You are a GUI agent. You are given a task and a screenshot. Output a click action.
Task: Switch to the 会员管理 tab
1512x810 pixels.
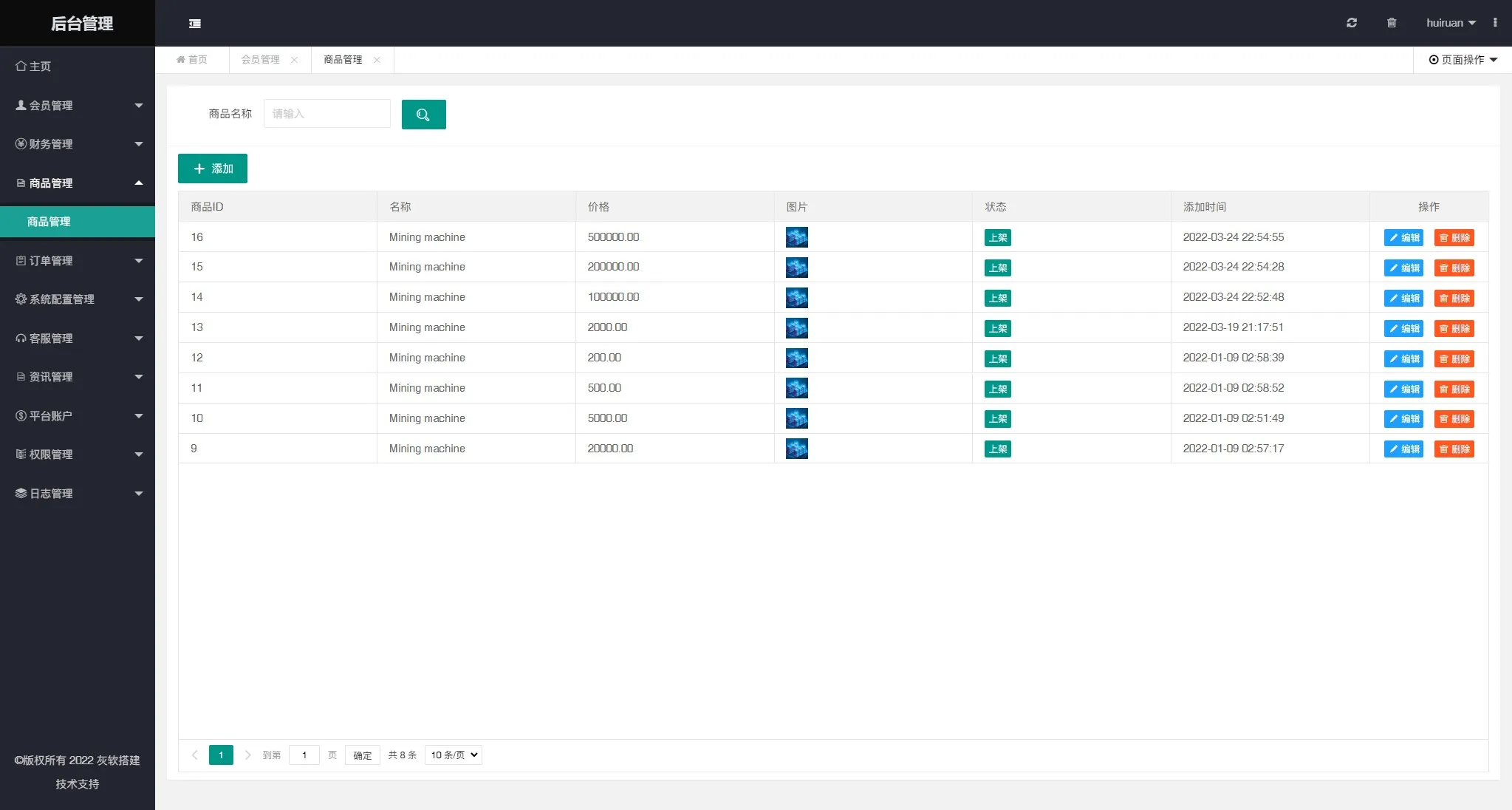tap(260, 60)
